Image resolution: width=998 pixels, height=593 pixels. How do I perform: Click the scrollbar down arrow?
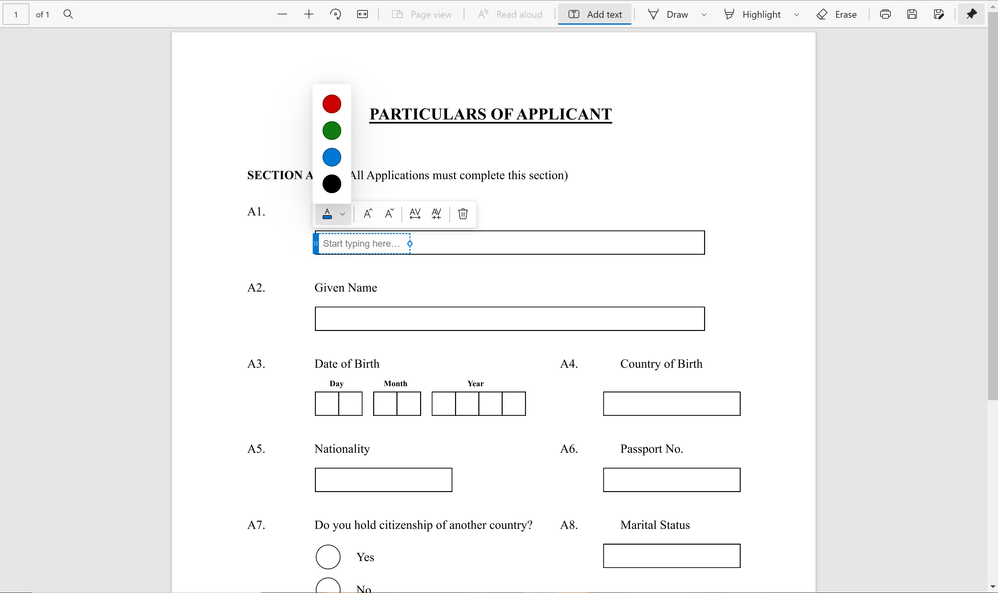[x=992, y=587]
